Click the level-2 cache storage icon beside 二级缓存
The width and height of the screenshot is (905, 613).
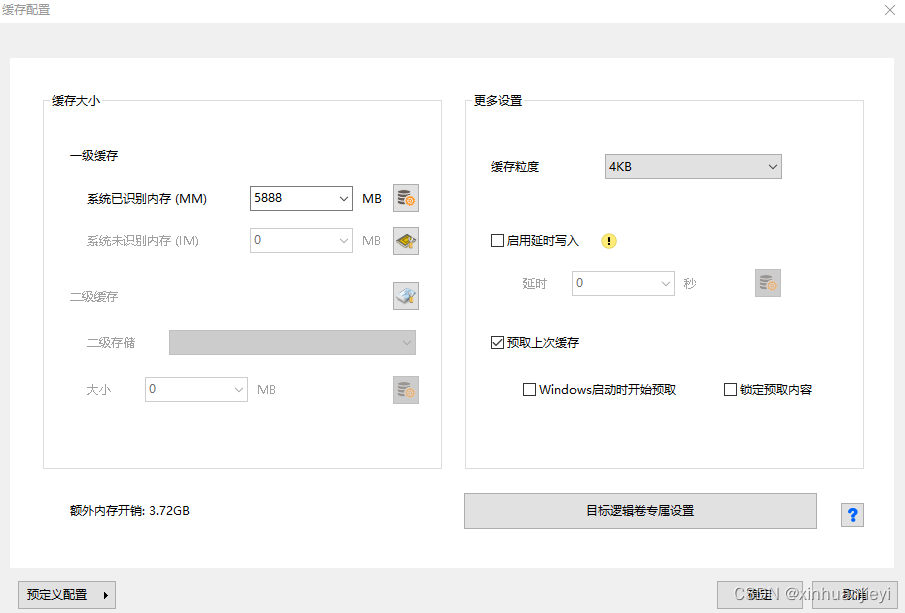406,296
